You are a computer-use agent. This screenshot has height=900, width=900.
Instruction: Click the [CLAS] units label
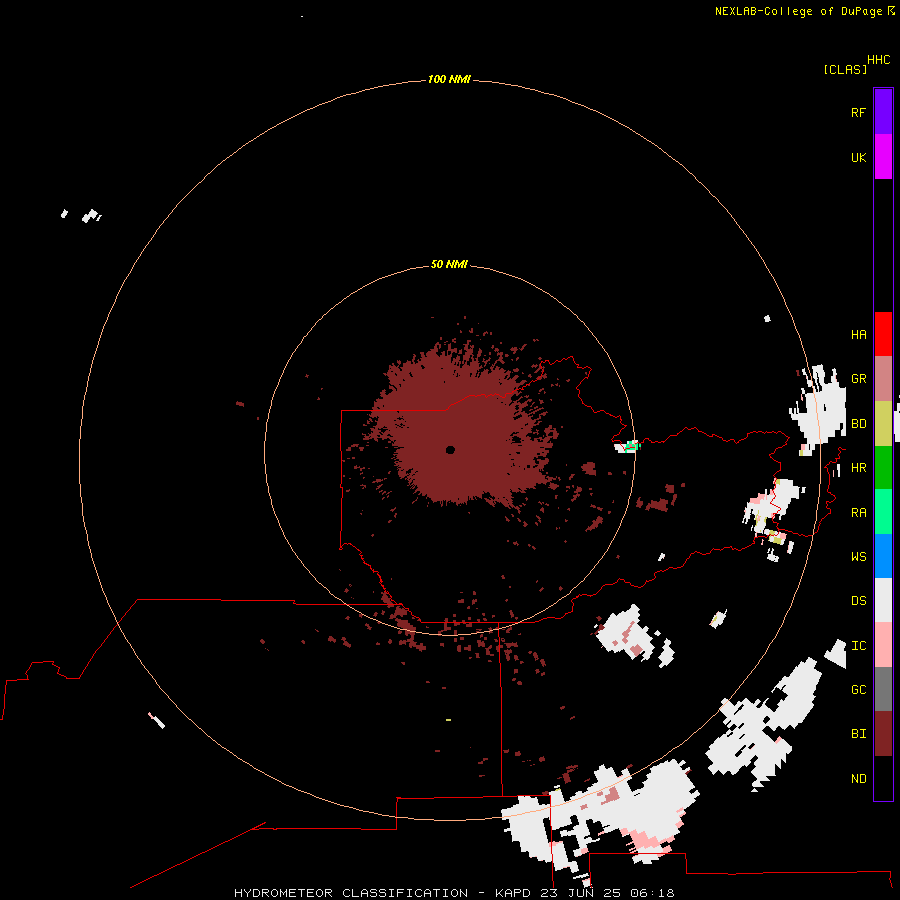click(x=845, y=69)
